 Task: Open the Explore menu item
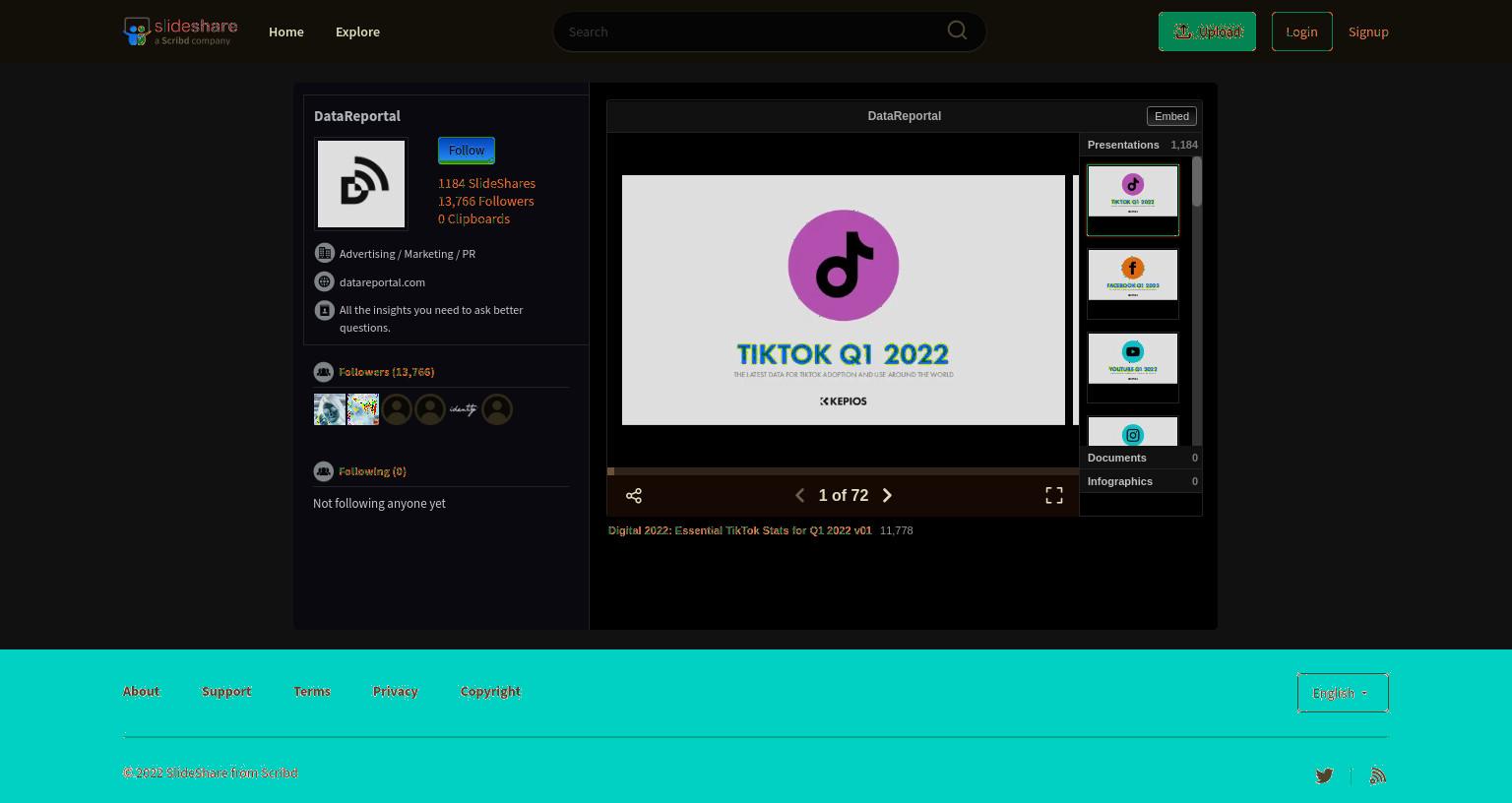pyautogui.click(x=357, y=31)
